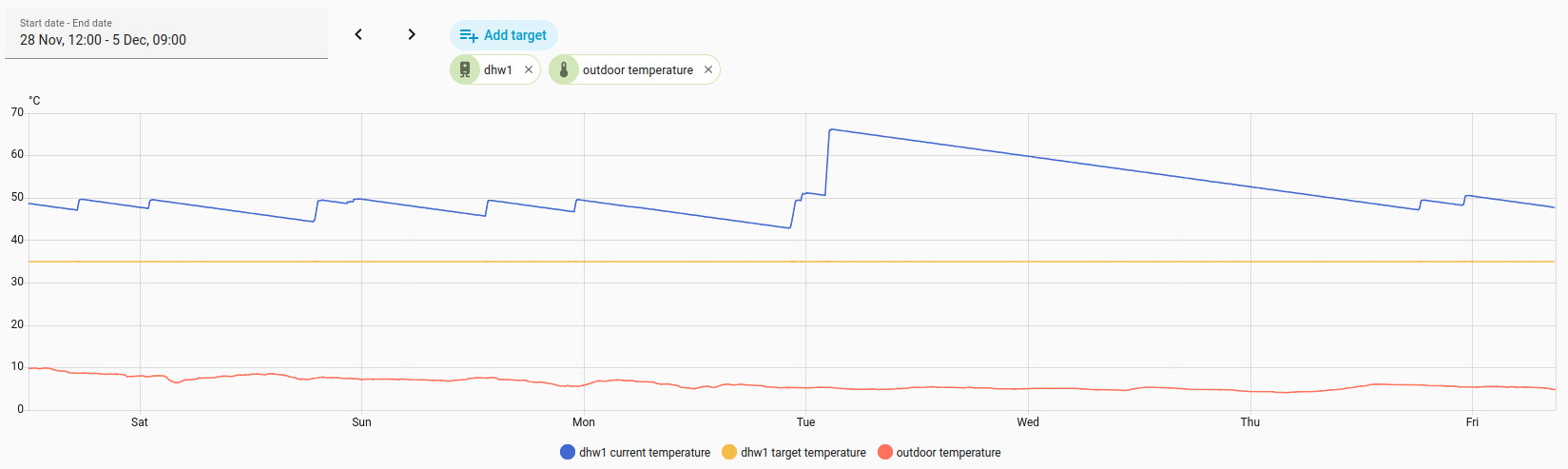The image size is (1568, 469).
Task: Click the outdoor temperature thermometer icon
Action: coord(564,69)
